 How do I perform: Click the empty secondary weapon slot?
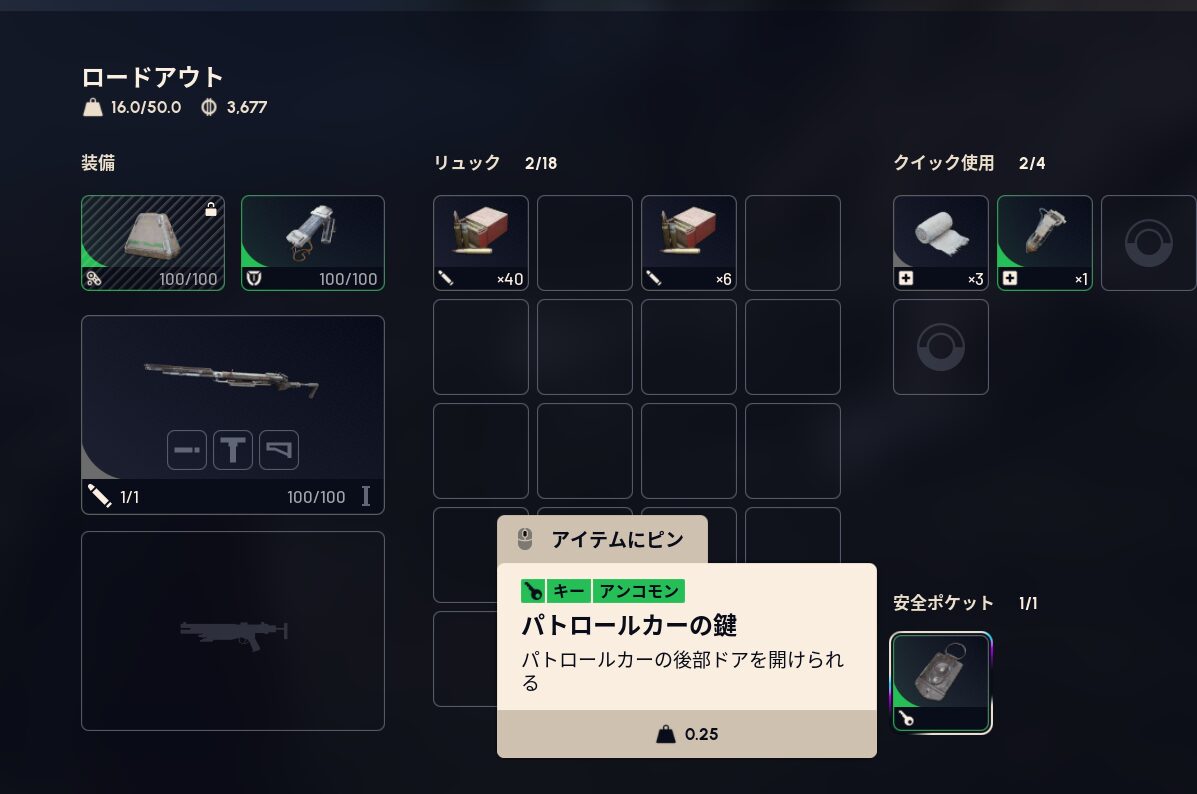coord(233,631)
